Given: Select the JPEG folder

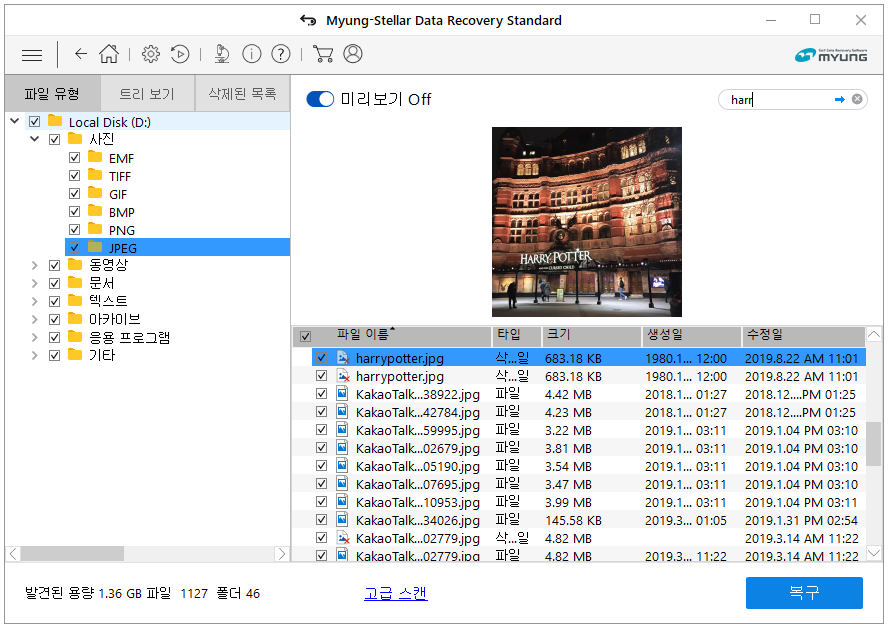Looking at the screenshot, I should point(177,248).
